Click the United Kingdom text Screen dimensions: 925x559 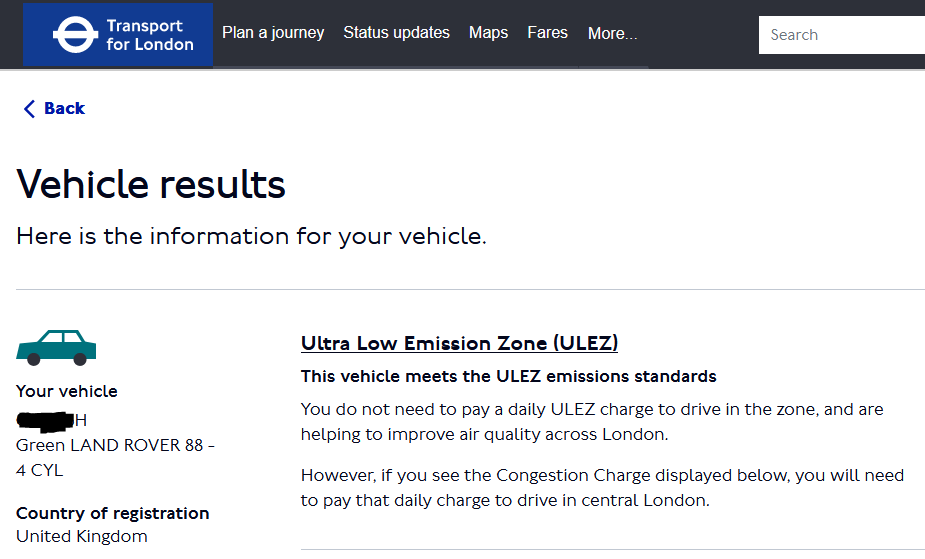point(82,537)
